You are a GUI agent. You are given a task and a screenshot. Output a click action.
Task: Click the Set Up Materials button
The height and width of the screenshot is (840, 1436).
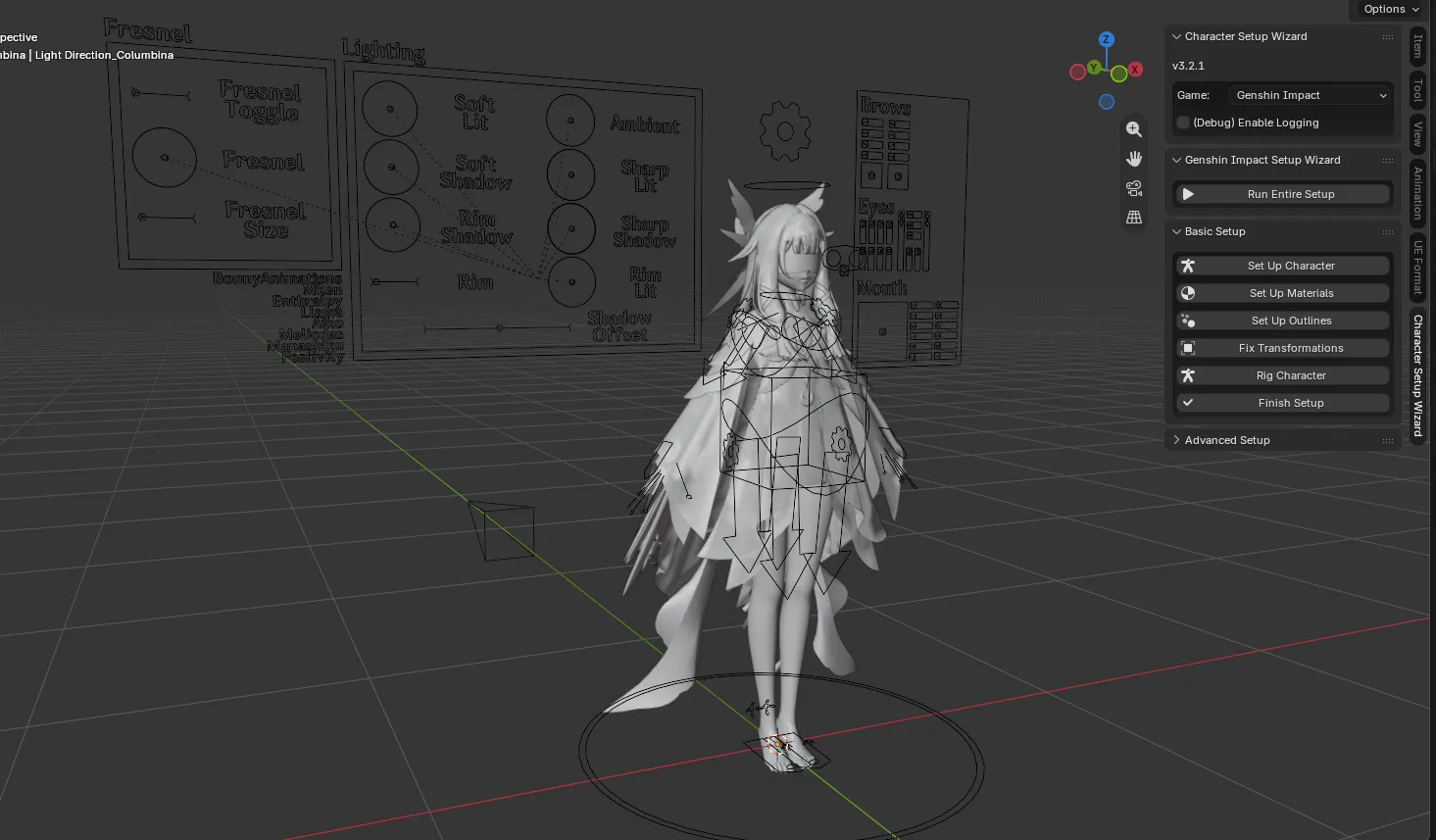(x=1282, y=293)
